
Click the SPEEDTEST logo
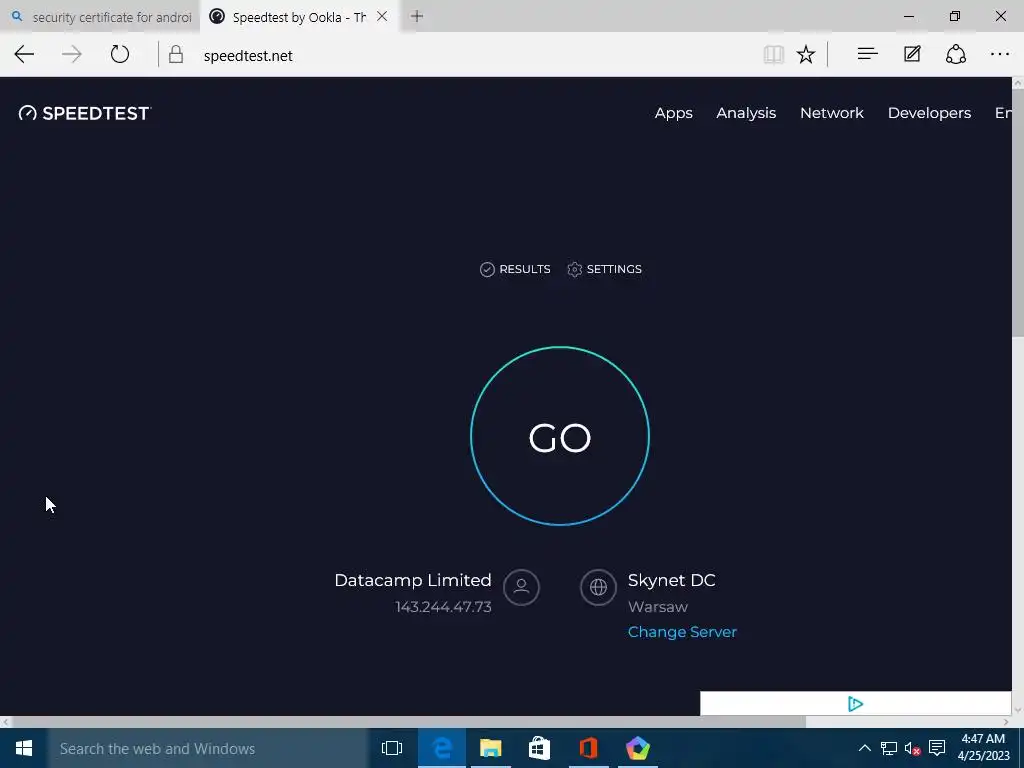click(x=85, y=113)
